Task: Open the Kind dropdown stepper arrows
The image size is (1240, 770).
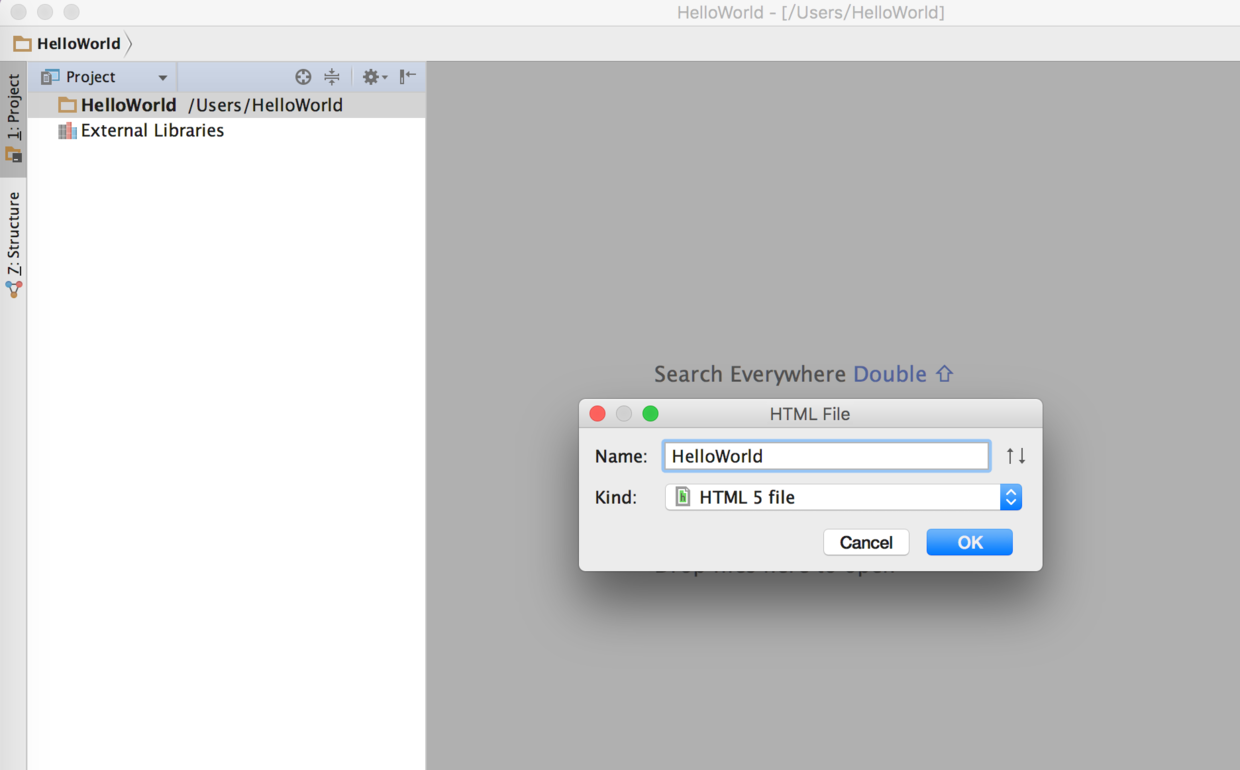Action: pos(1011,497)
